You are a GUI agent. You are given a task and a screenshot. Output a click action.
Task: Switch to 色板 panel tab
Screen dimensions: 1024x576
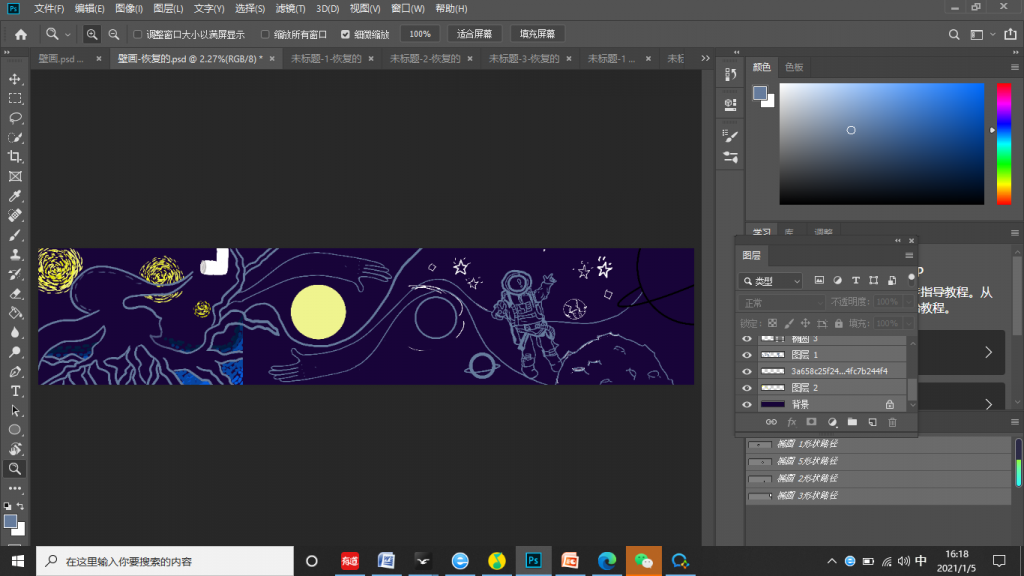coord(793,67)
